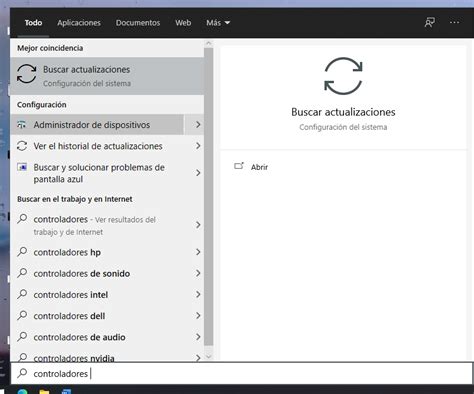Viewport: 474px width, 394px height.
Task: Switch to the Documentos tab
Action: (x=138, y=23)
